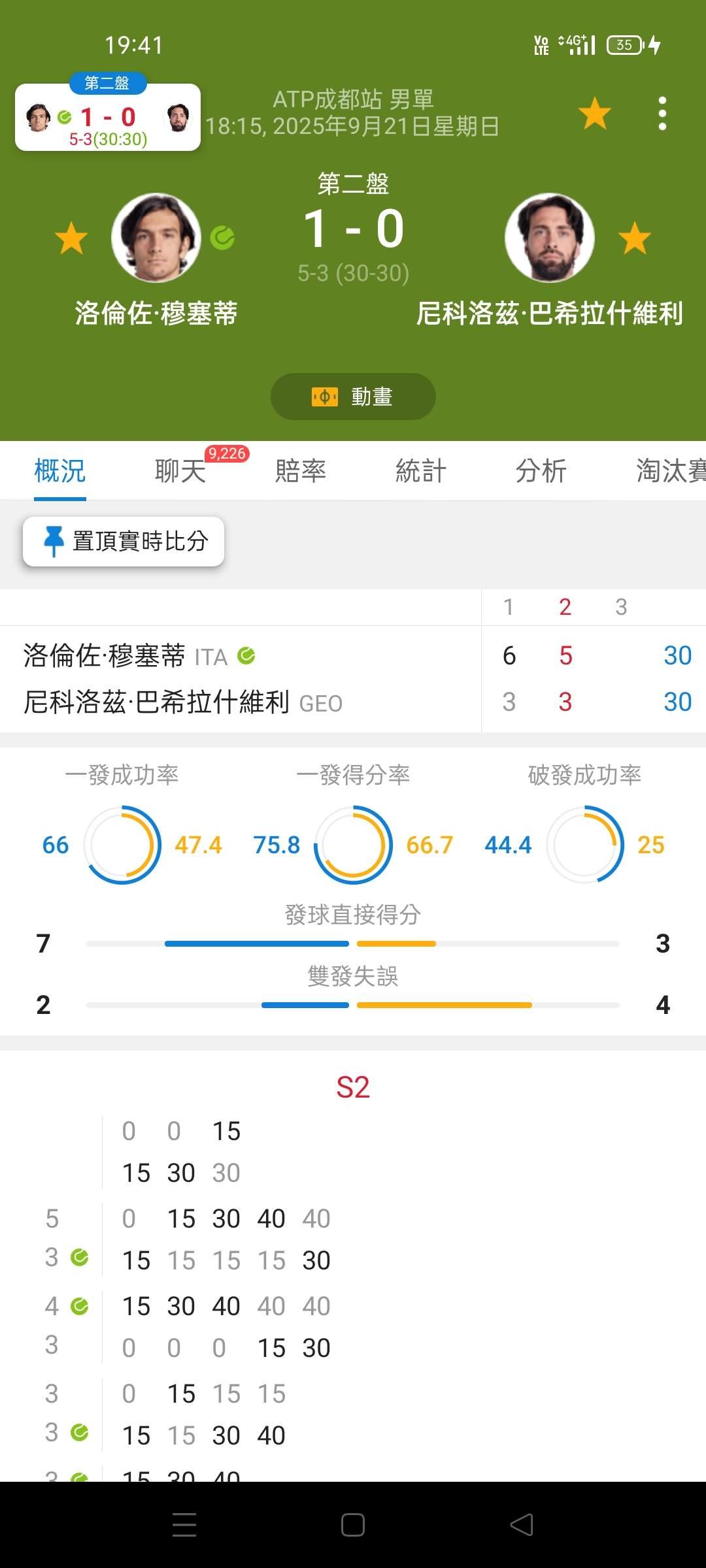Image resolution: width=706 pixels, height=1568 pixels.
Task: Tap the ATP成都站 男單 tournament title
Action: point(353,99)
